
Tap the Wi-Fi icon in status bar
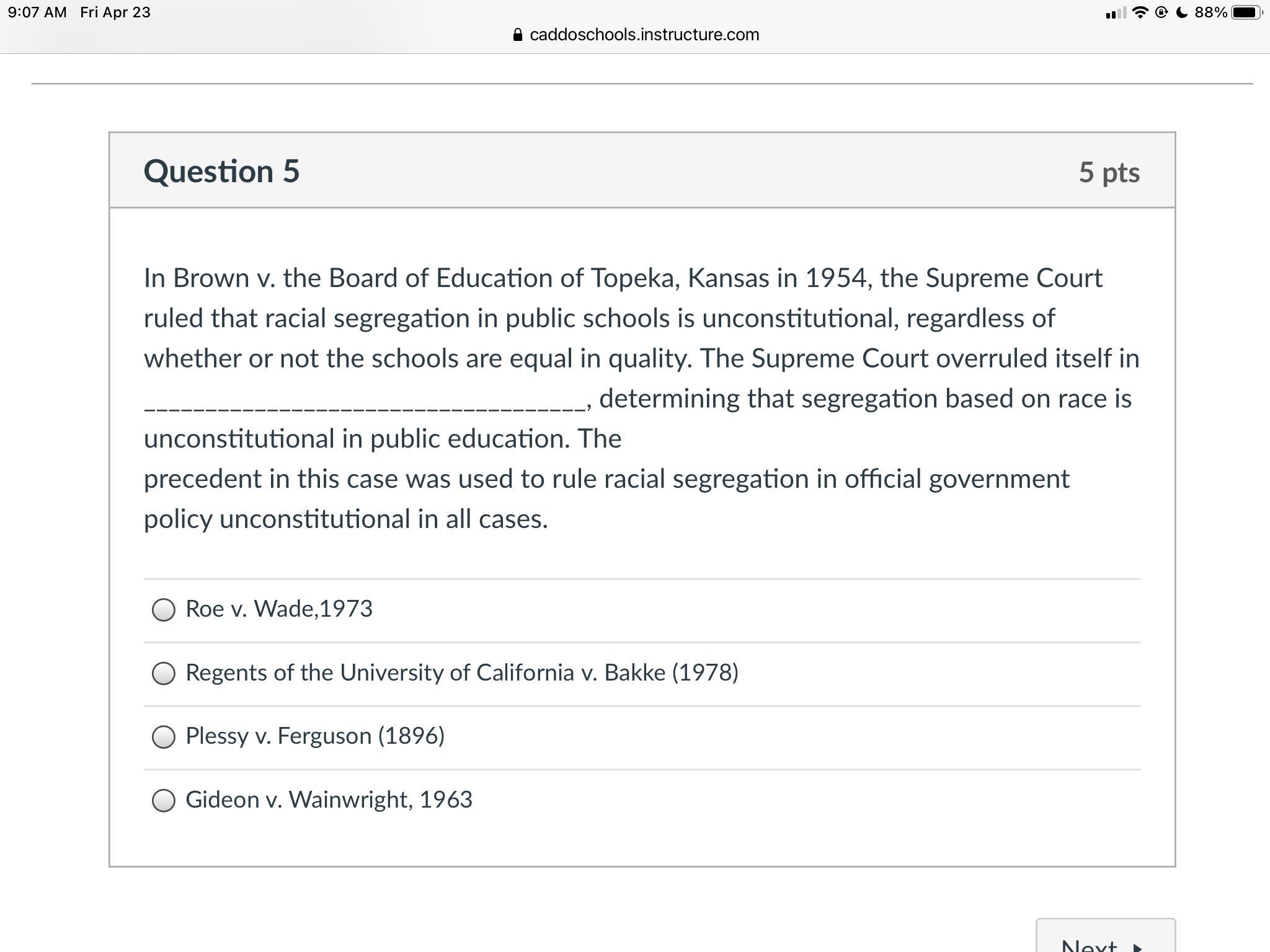click(x=1140, y=12)
